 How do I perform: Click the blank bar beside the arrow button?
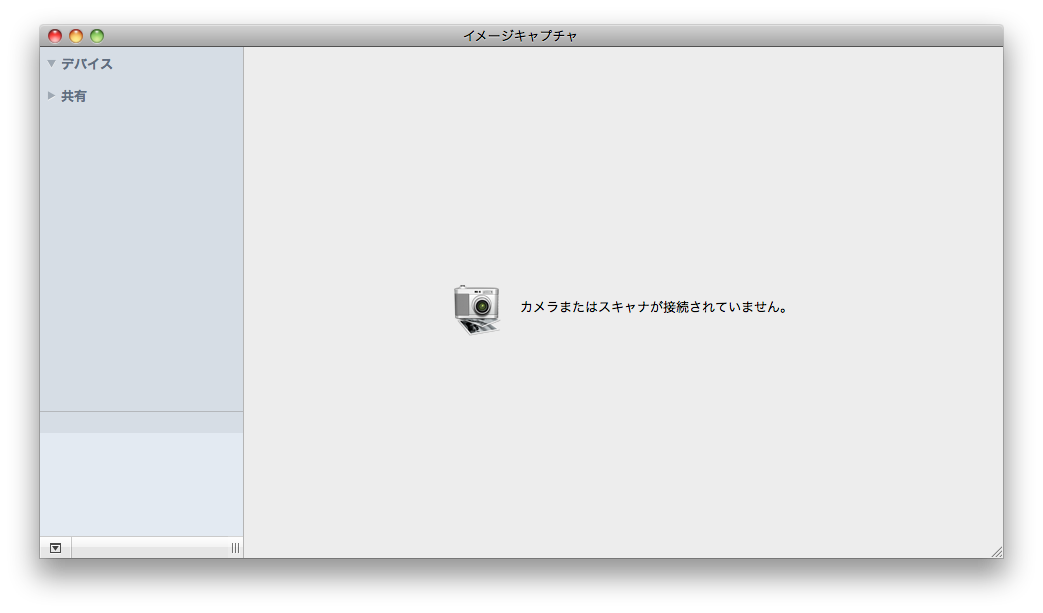pos(150,548)
